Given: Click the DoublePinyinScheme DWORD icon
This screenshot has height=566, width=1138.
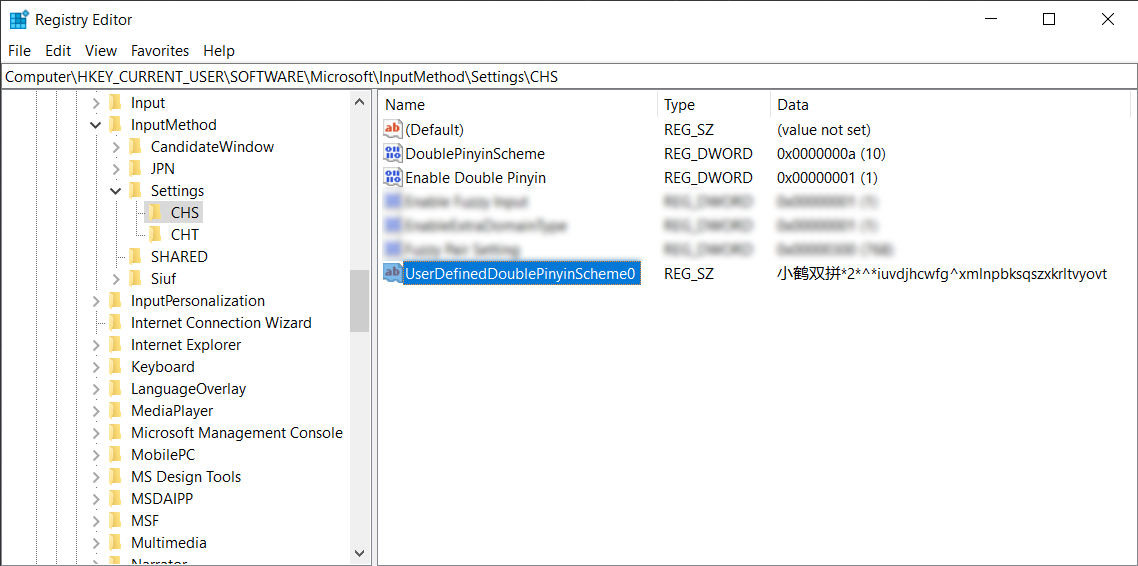Looking at the screenshot, I should (x=393, y=154).
